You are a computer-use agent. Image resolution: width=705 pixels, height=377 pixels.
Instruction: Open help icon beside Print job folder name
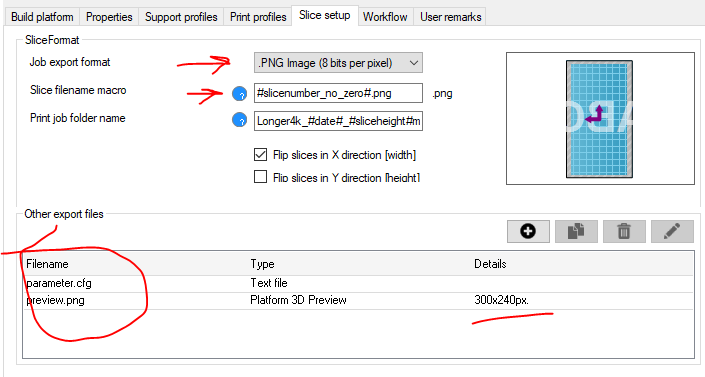pos(240,120)
